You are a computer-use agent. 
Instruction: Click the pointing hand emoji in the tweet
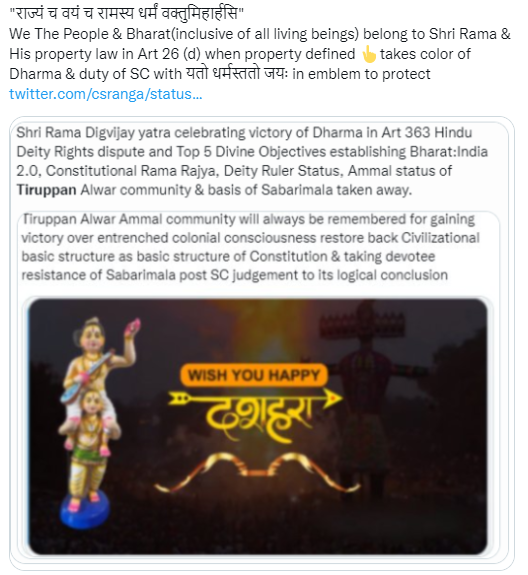click(x=368, y=55)
